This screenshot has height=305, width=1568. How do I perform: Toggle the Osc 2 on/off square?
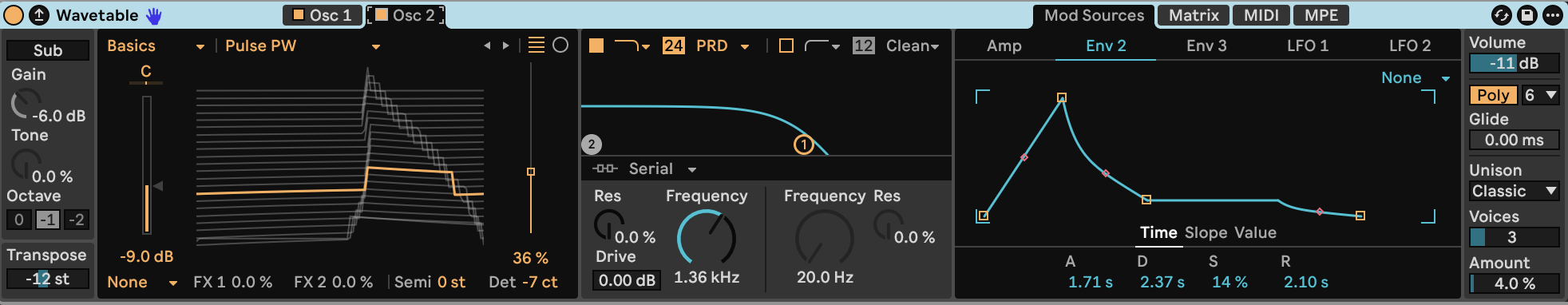(x=382, y=14)
